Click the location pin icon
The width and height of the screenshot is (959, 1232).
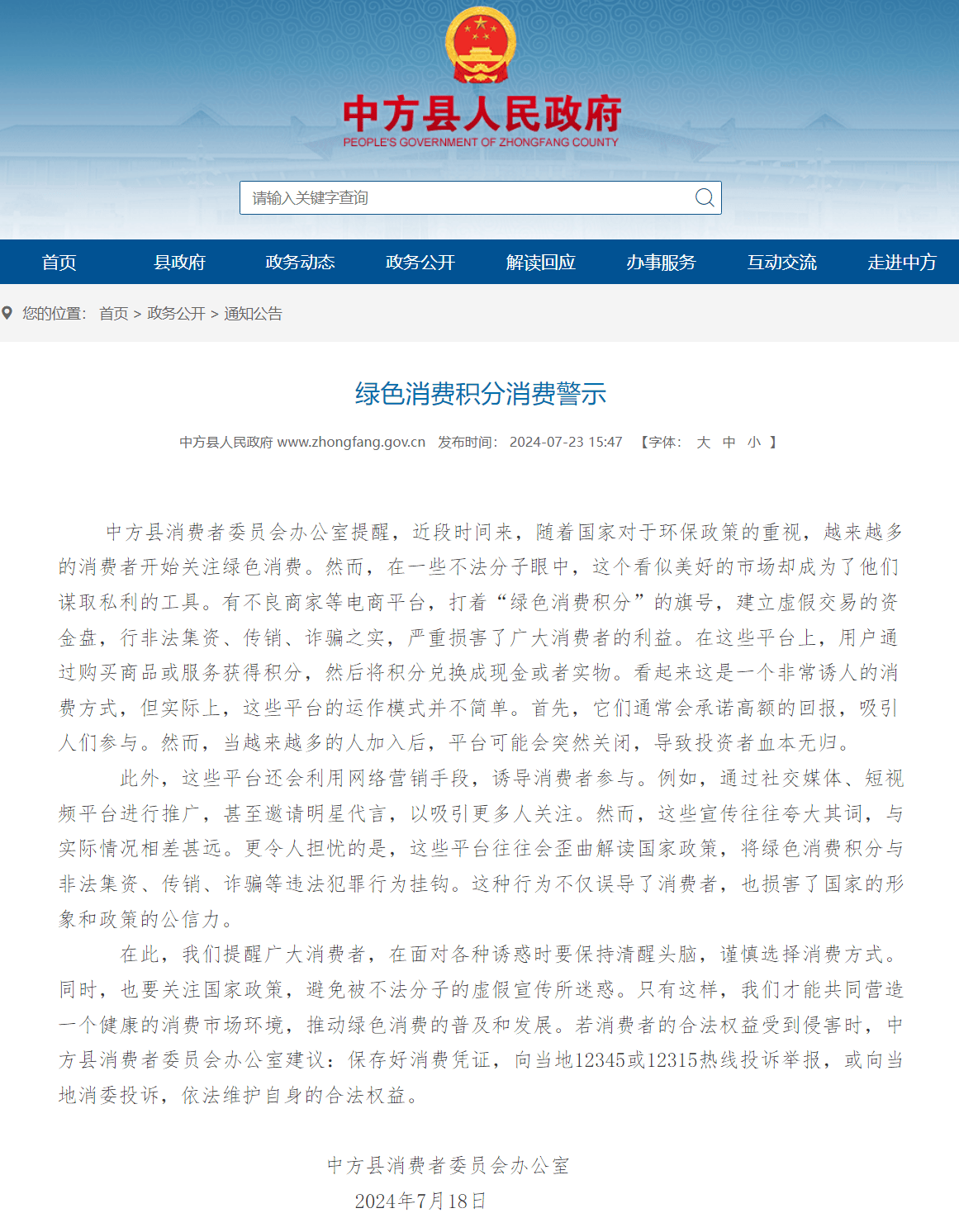pyautogui.click(x=7, y=313)
